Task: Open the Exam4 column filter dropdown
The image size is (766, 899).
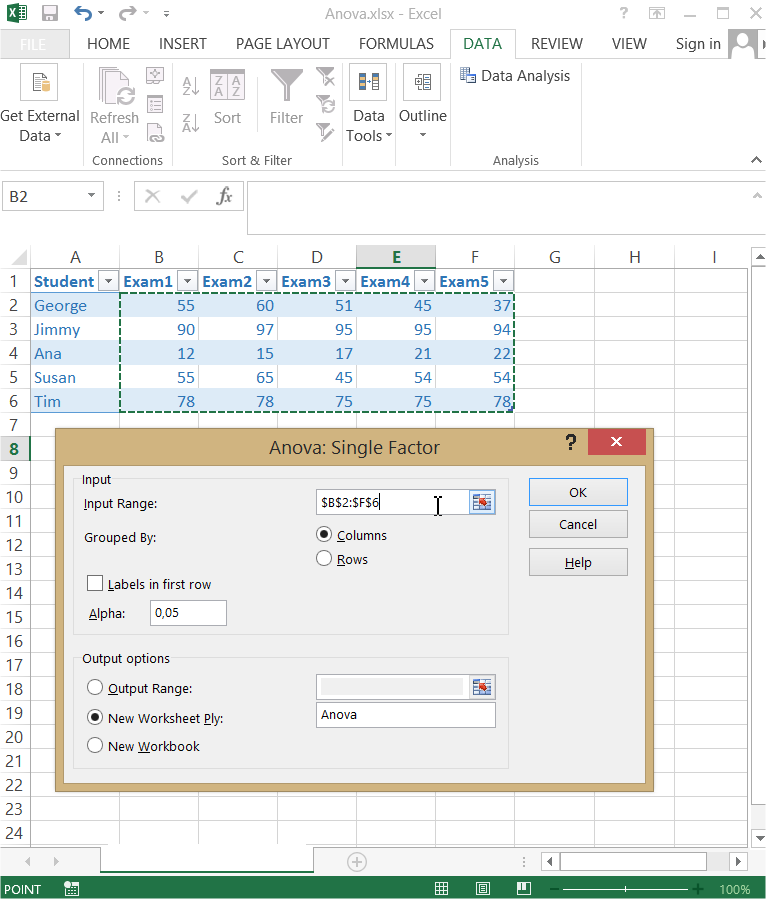Action: pos(425,282)
